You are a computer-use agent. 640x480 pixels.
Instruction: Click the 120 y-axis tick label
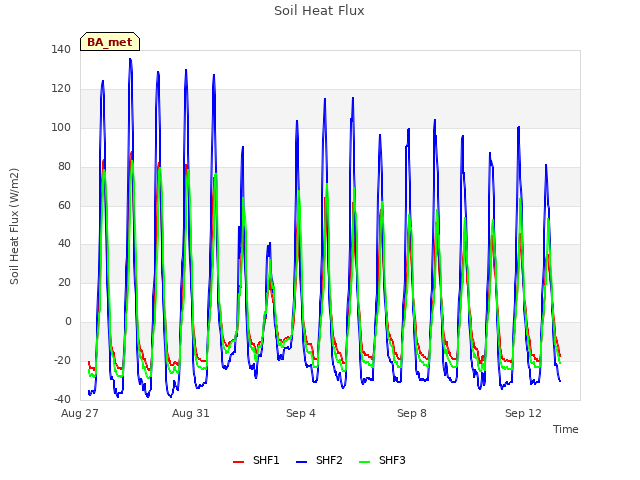61,89
